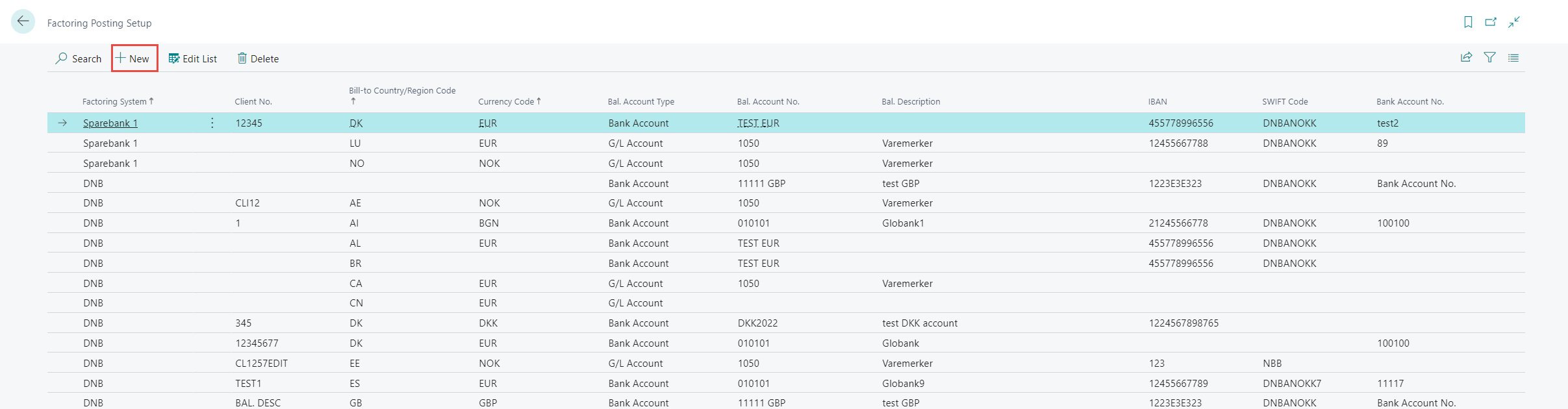The height and width of the screenshot is (409, 1568).
Task: Open page in new window icon
Action: pos(1491,22)
